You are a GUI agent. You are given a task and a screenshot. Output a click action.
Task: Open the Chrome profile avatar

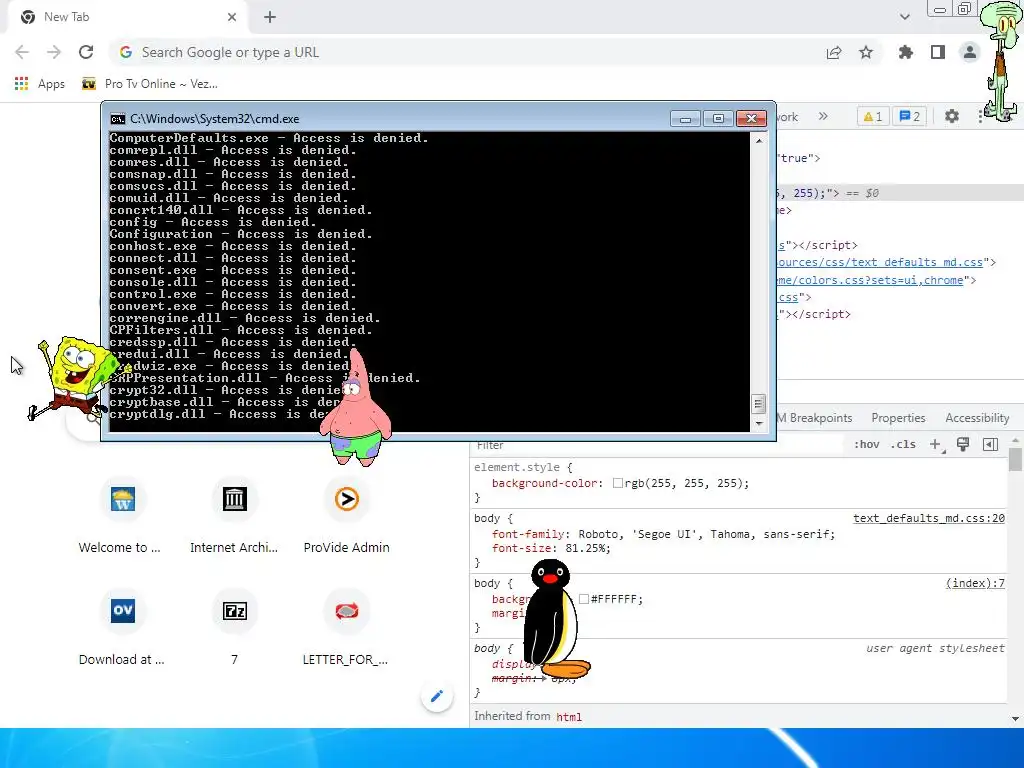(970, 52)
